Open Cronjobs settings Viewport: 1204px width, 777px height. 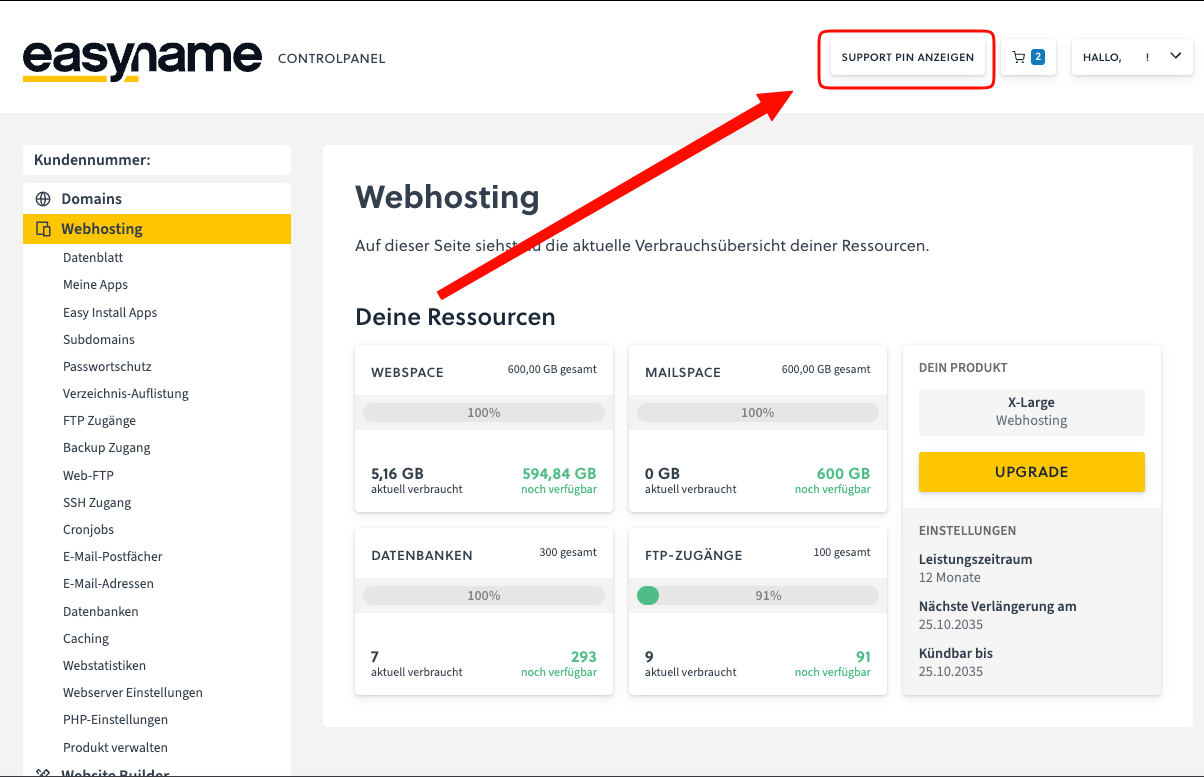pyautogui.click(x=88, y=529)
